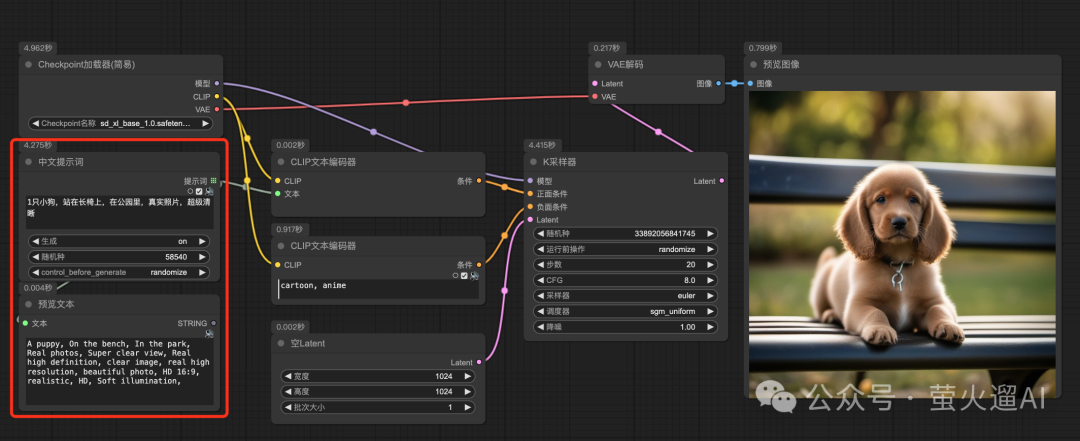Viewport: 1080px width, 441px height.
Task: Click the 模型 input port on K采样器
Action: (530, 181)
